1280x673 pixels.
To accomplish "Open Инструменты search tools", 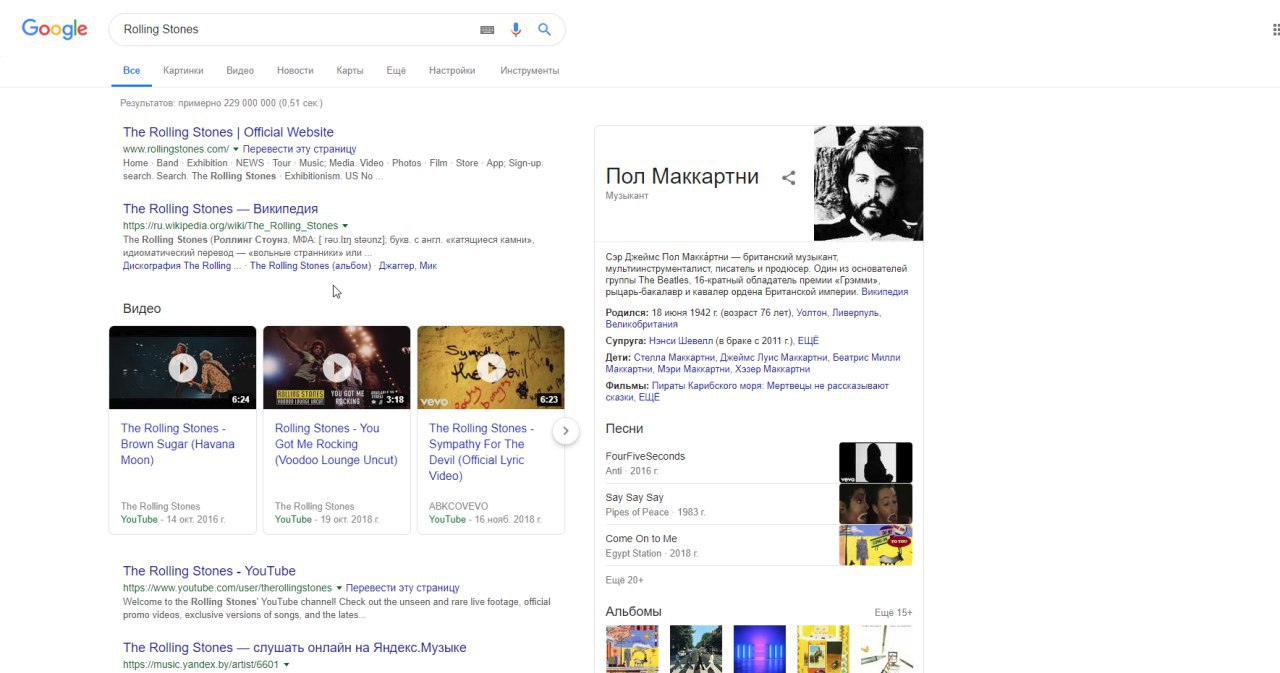I will tap(530, 71).
